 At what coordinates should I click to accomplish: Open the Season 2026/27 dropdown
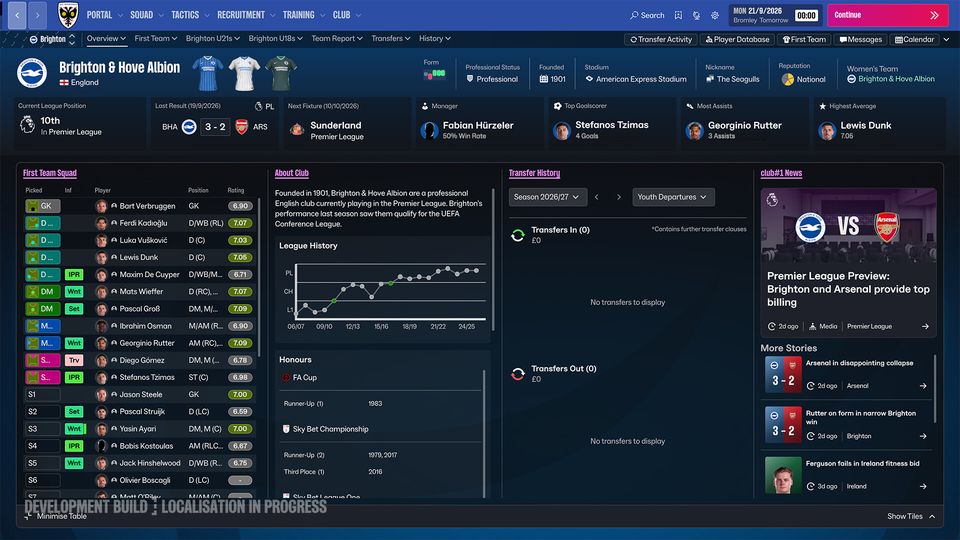tap(547, 197)
